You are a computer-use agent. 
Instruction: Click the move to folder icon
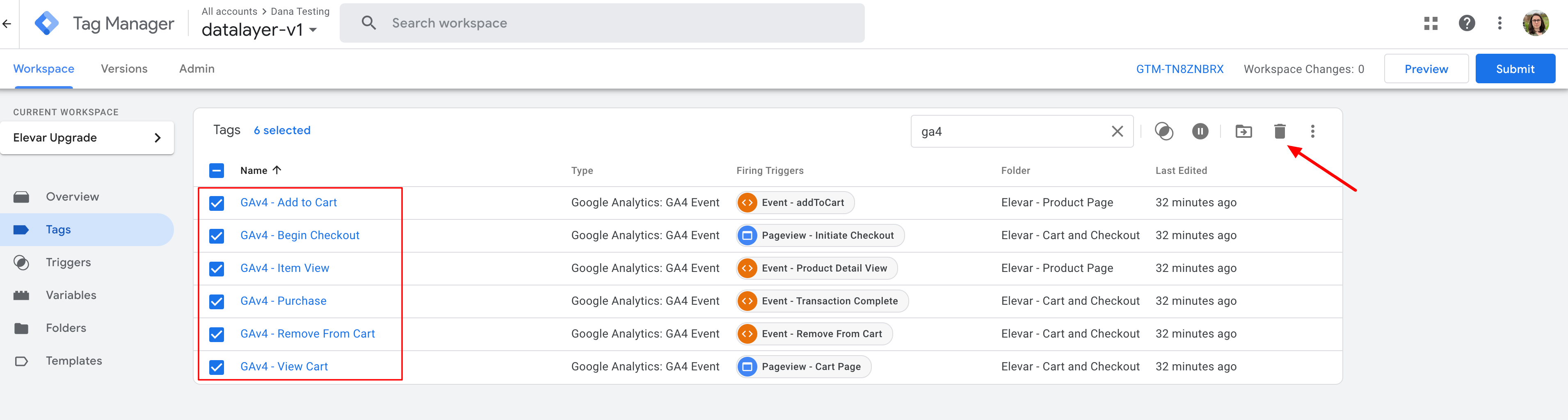[1243, 132]
